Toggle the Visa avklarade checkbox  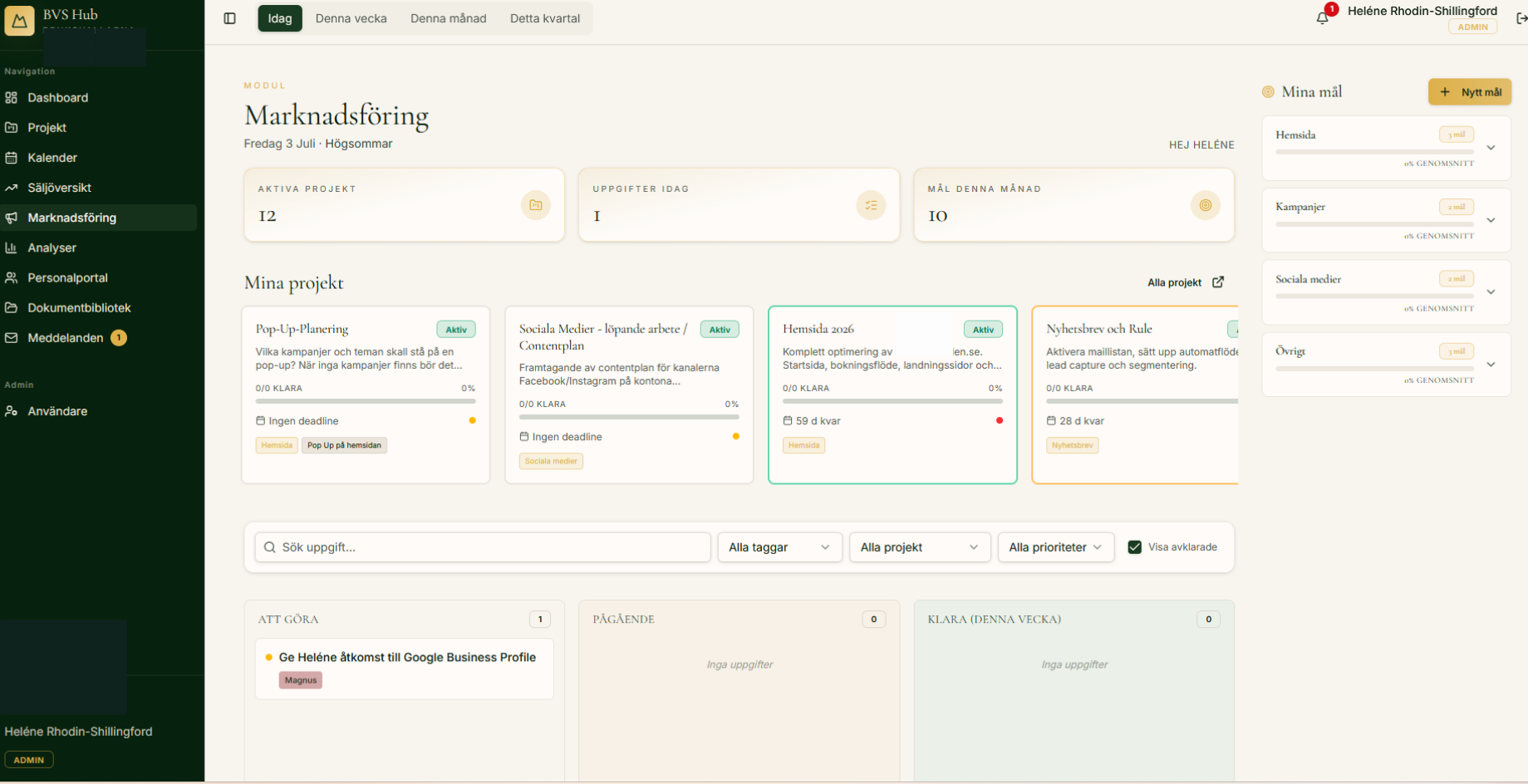[1135, 547]
